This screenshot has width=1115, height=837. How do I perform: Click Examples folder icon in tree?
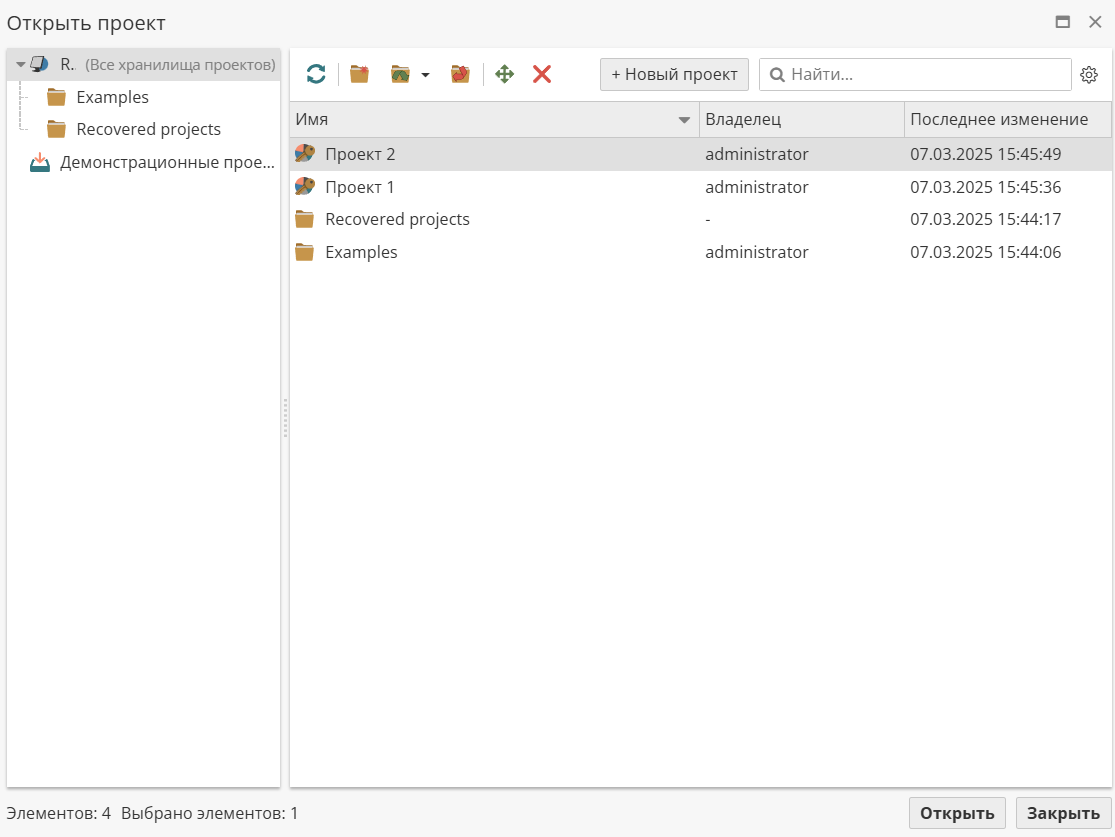pos(56,97)
